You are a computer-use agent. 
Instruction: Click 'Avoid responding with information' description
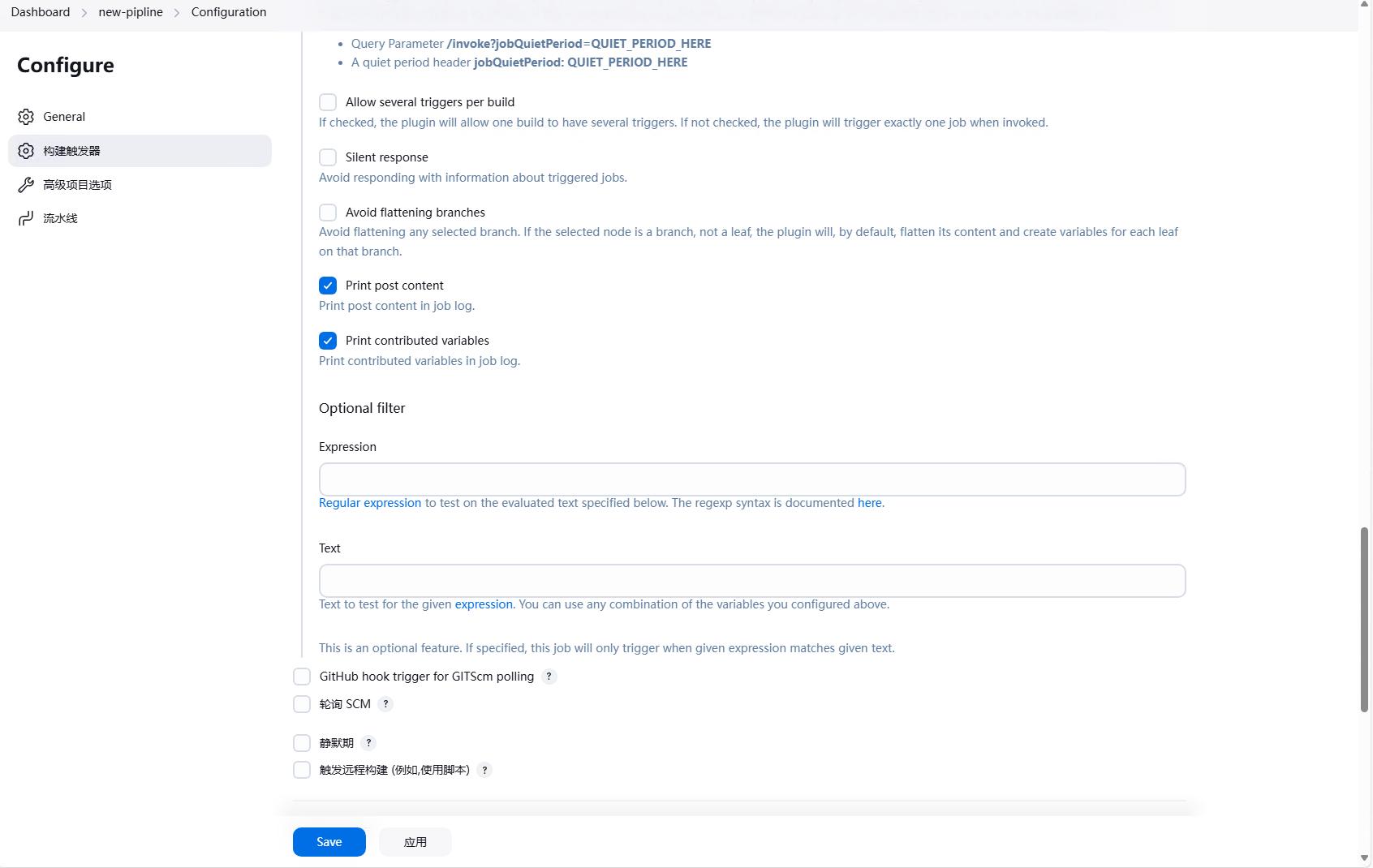[473, 178]
